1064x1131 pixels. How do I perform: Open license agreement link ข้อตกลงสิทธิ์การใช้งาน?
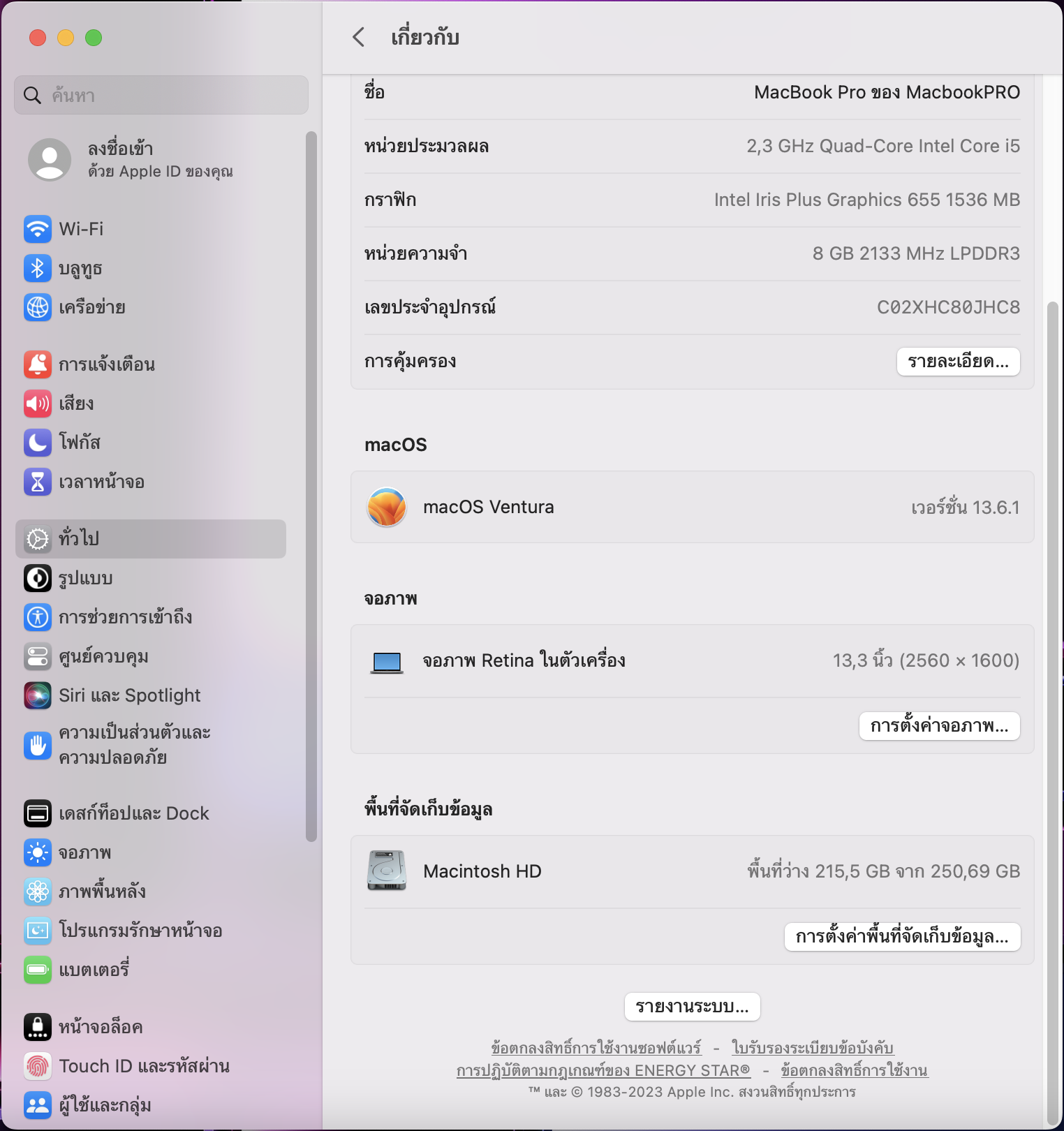click(854, 1070)
